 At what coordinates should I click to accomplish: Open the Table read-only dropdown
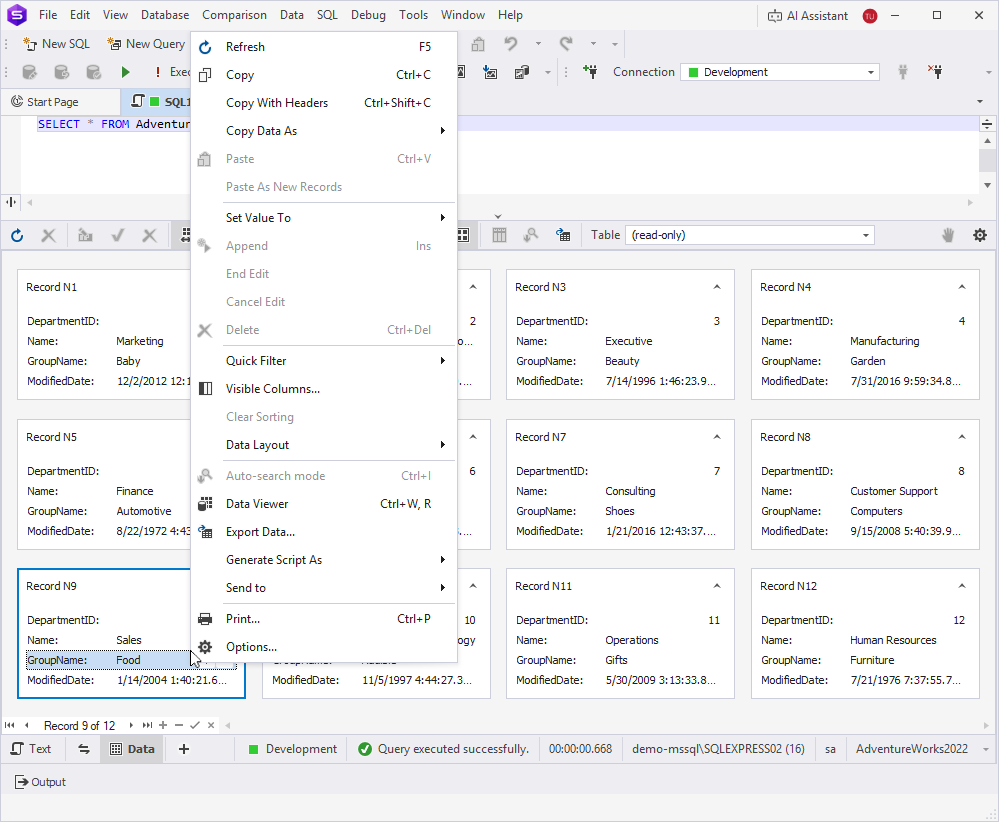(866, 235)
